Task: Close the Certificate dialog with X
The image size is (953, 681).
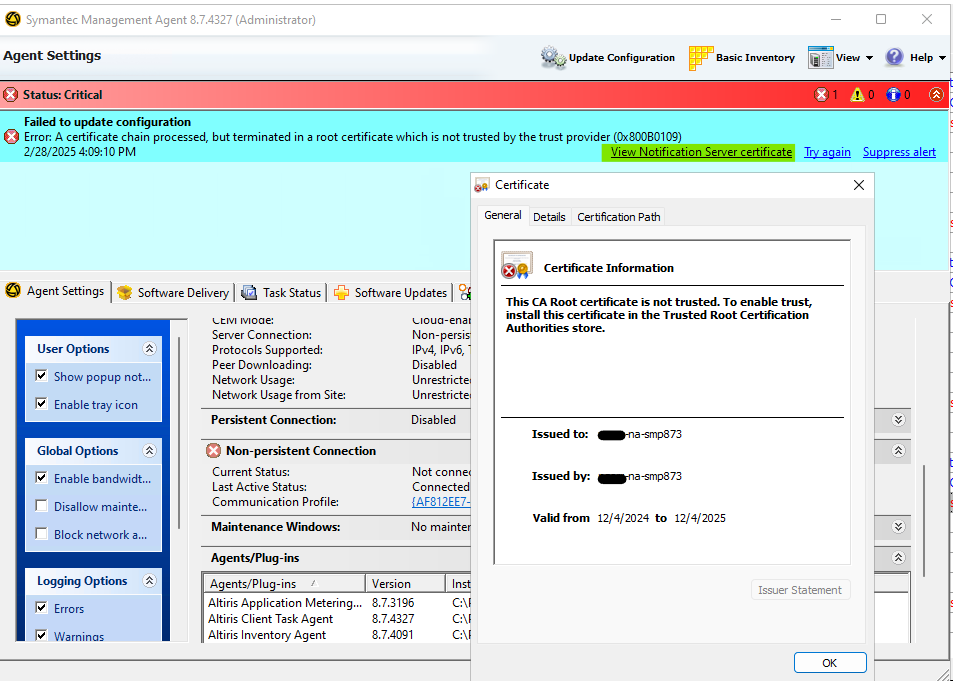Action: (859, 185)
